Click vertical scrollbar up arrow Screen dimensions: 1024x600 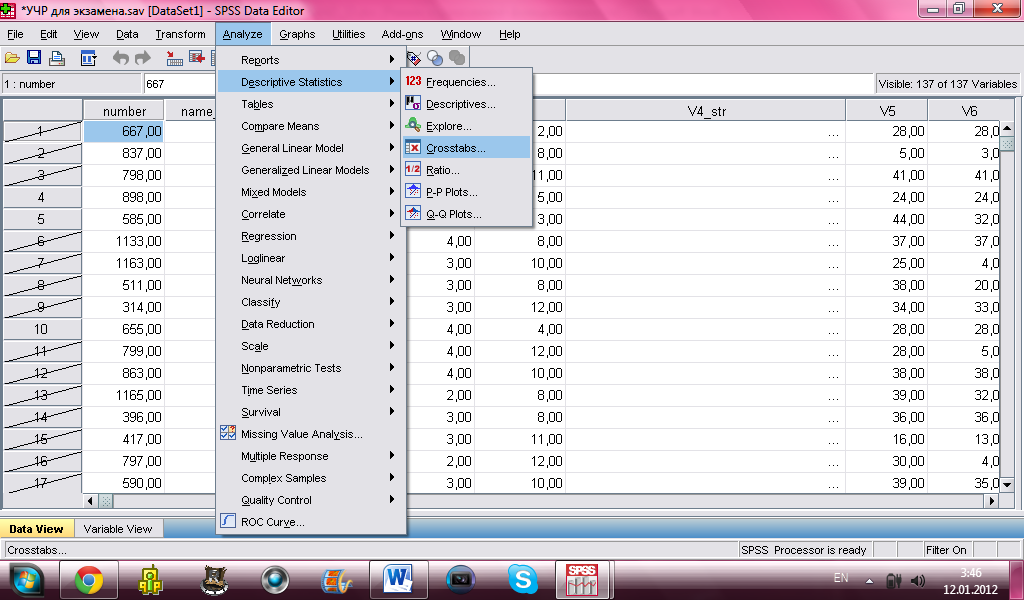(1006, 129)
